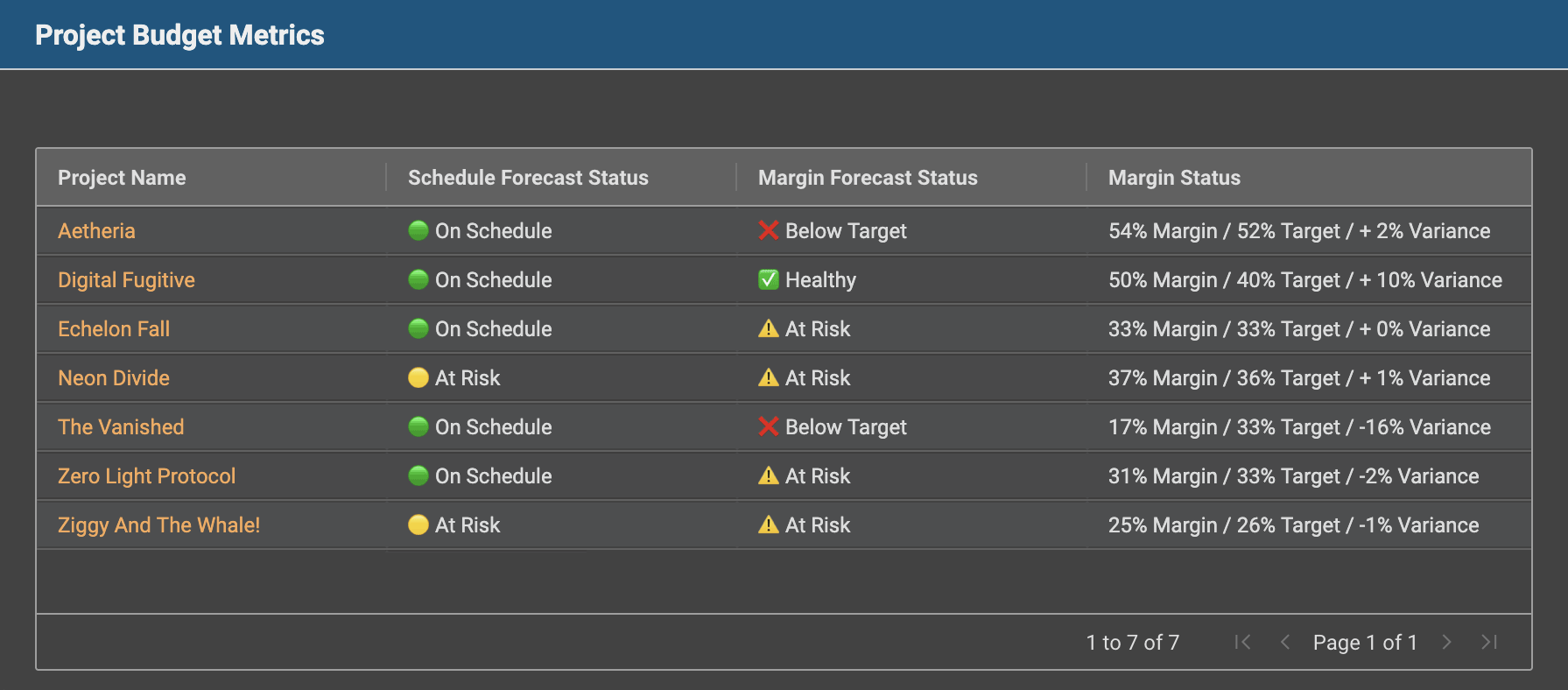The height and width of the screenshot is (690, 1568).
Task: Sort by Project Name column header
Action: 122,178
